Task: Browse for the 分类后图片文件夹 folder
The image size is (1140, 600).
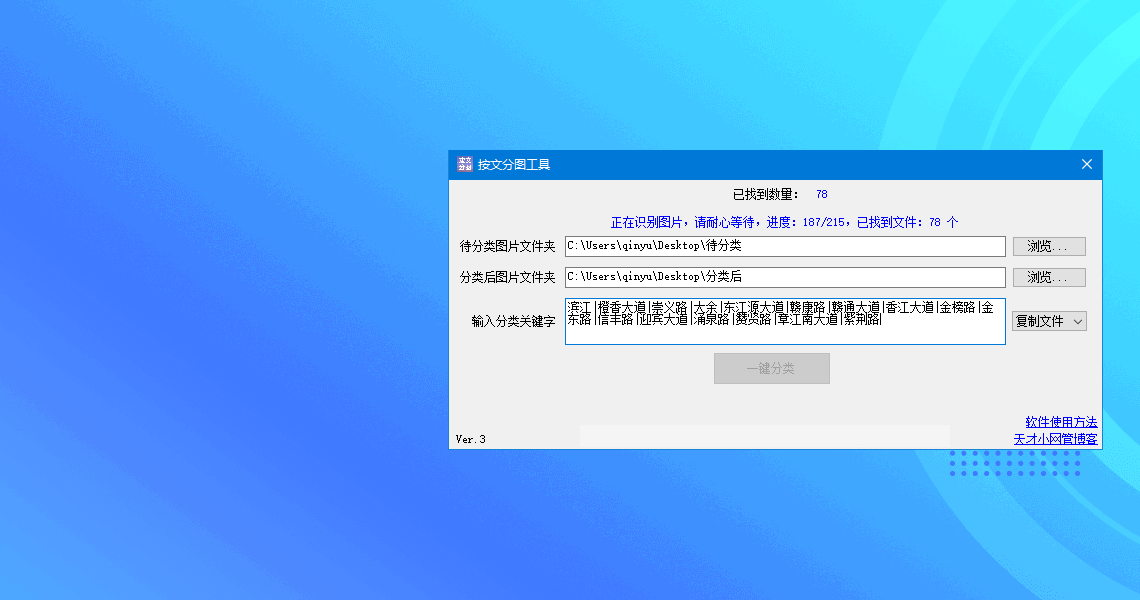Action: (x=1049, y=277)
